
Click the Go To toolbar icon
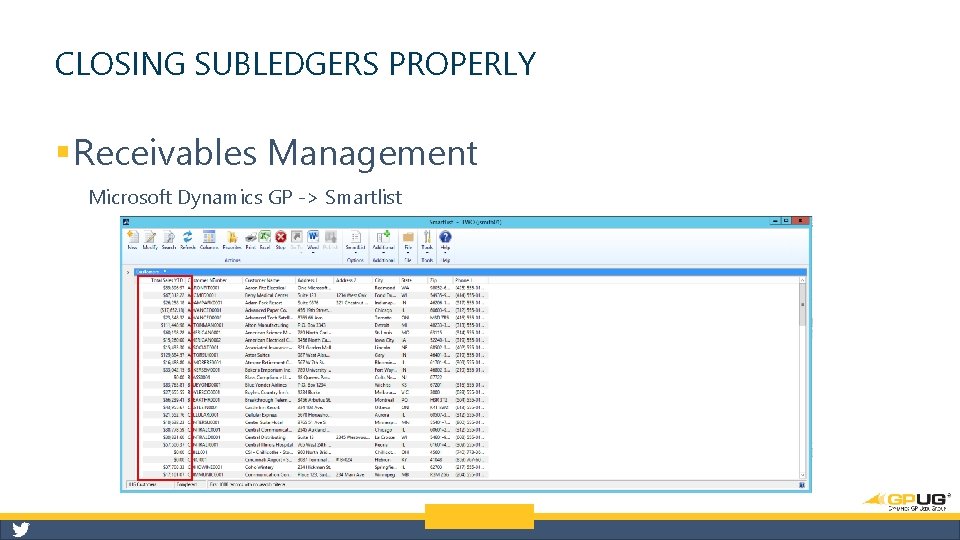click(x=296, y=237)
